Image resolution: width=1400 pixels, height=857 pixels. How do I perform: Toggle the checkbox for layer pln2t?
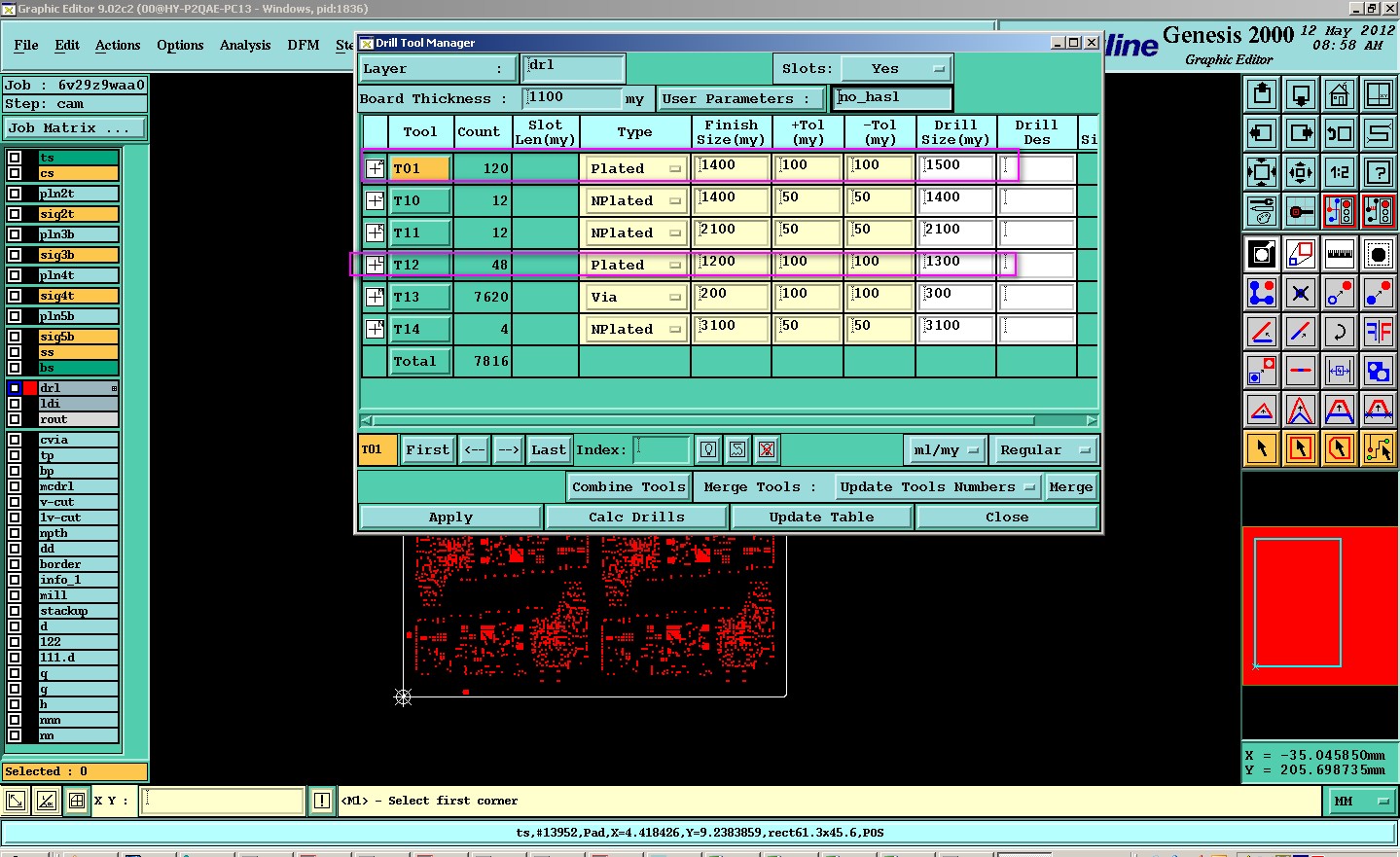(15, 194)
